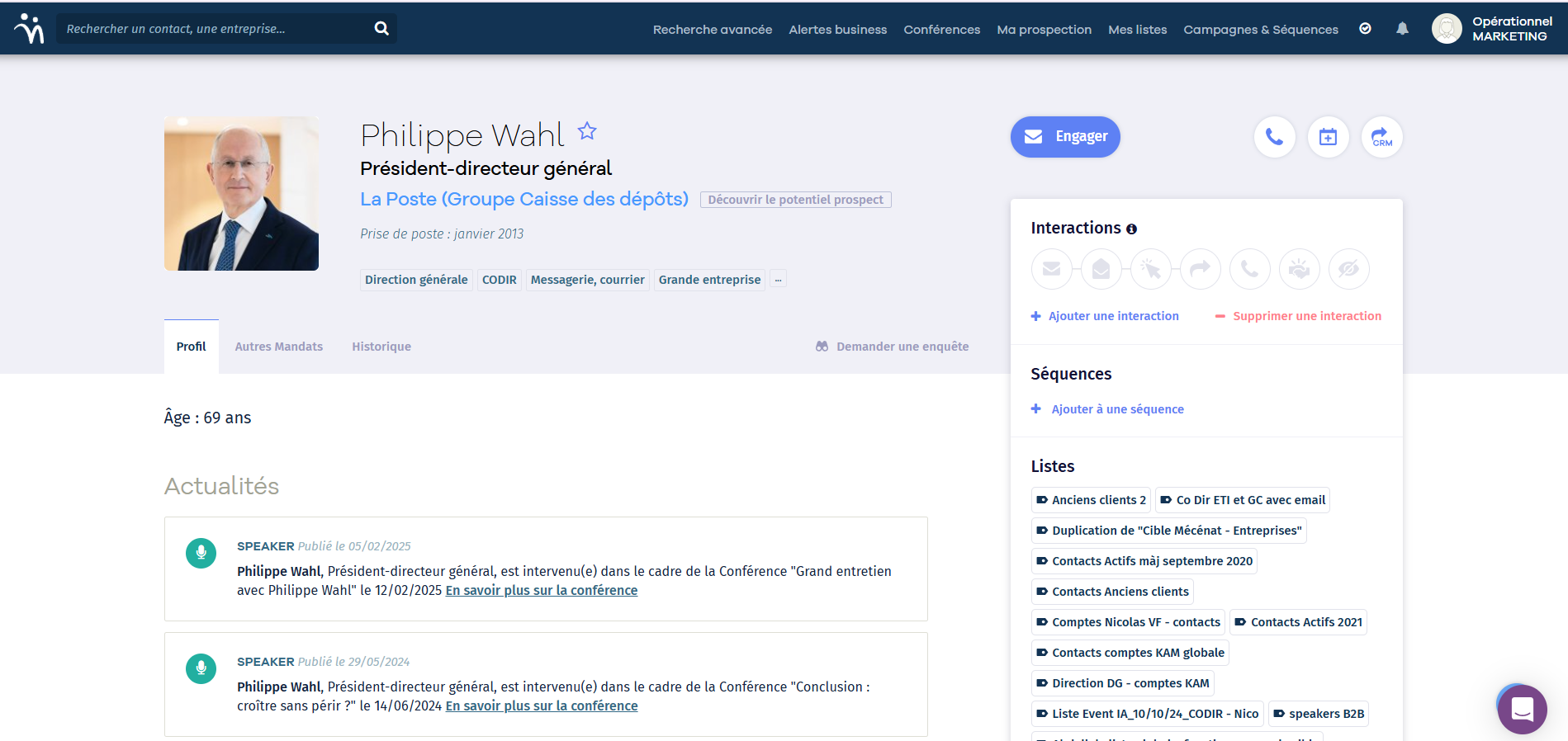Click the search contact input field

[215, 28]
